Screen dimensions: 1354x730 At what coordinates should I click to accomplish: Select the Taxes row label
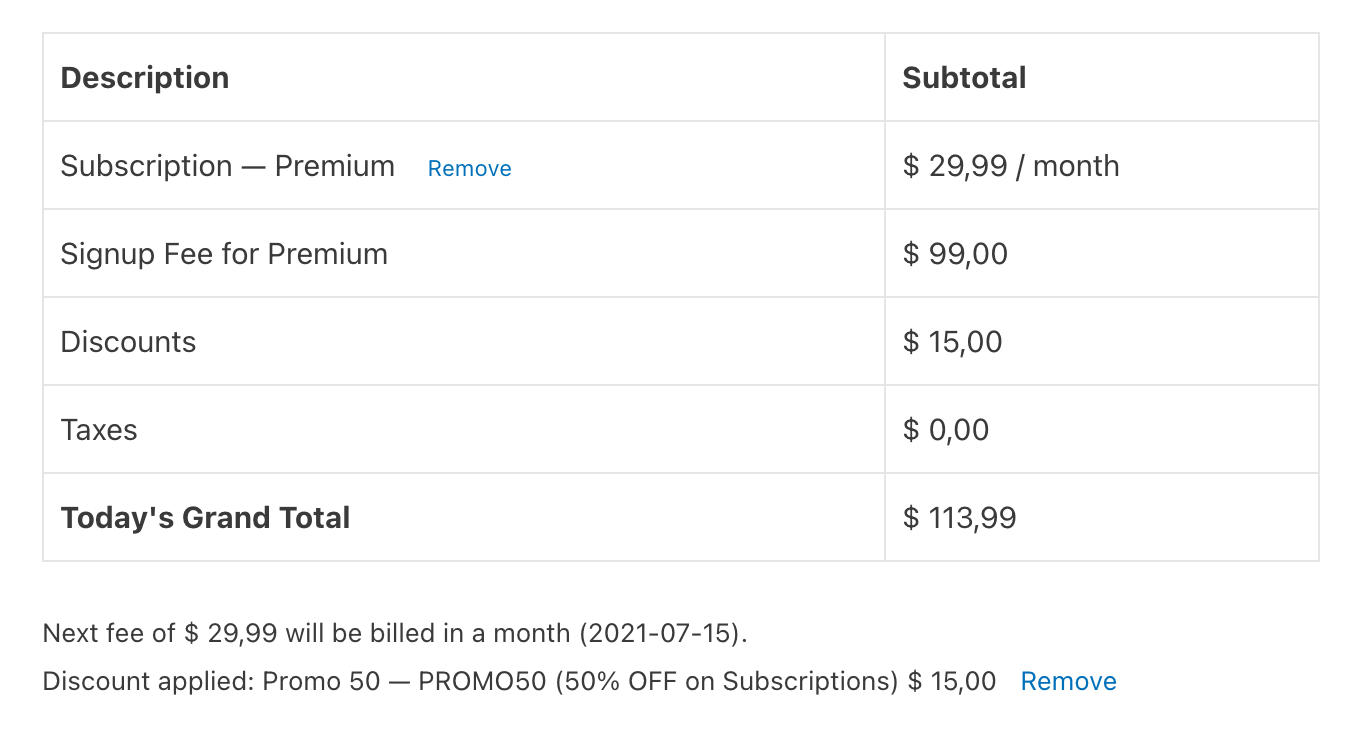click(x=99, y=430)
